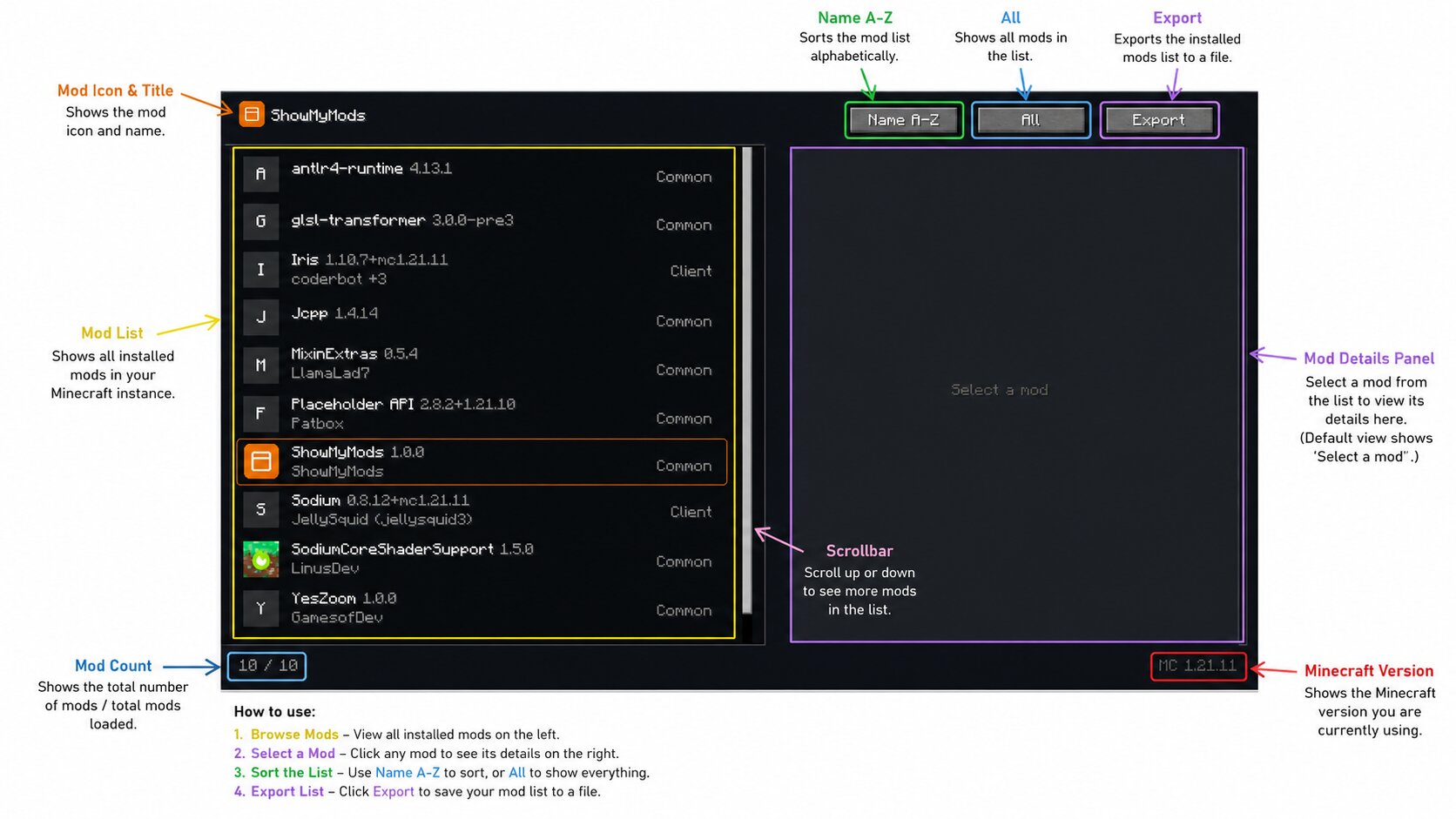Click the Jcpp letter J icon
Image resolution: width=1456 pixels, height=819 pixels.
(x=260, y=318)
